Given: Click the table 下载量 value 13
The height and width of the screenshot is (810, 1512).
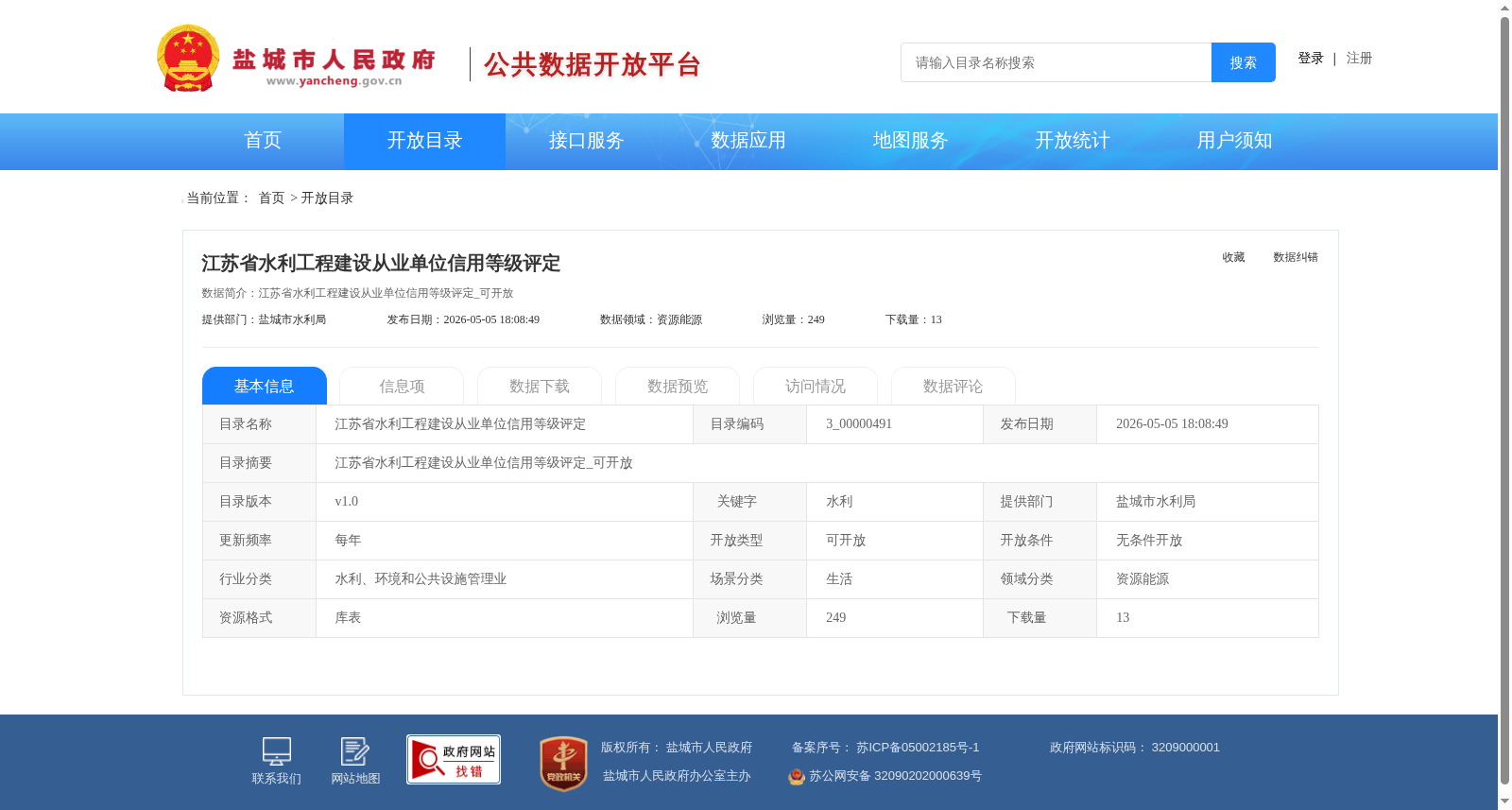Looking at the screenshot, I should pyautogui.click(x=1123, y=618).
